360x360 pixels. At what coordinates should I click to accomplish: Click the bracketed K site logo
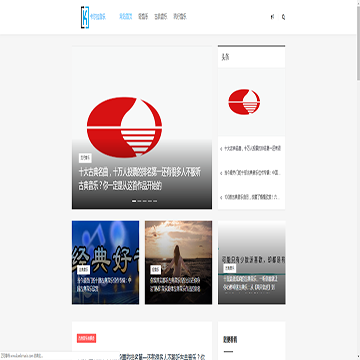click(85, 17)
